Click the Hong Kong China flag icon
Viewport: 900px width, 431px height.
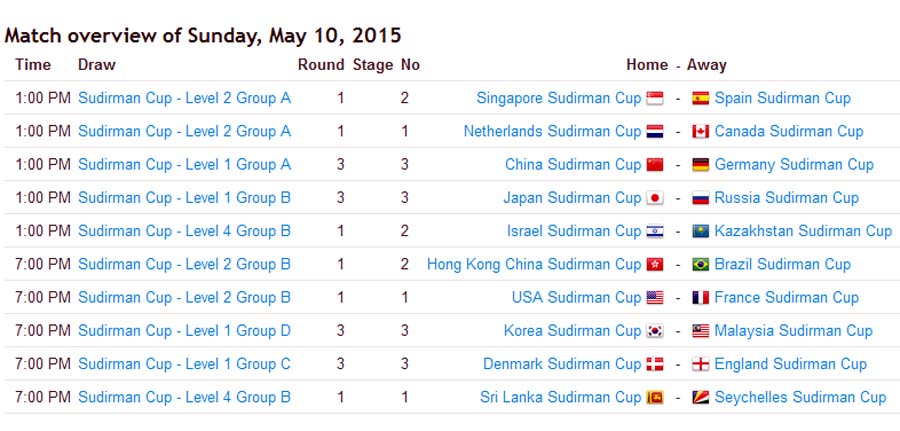655,265
